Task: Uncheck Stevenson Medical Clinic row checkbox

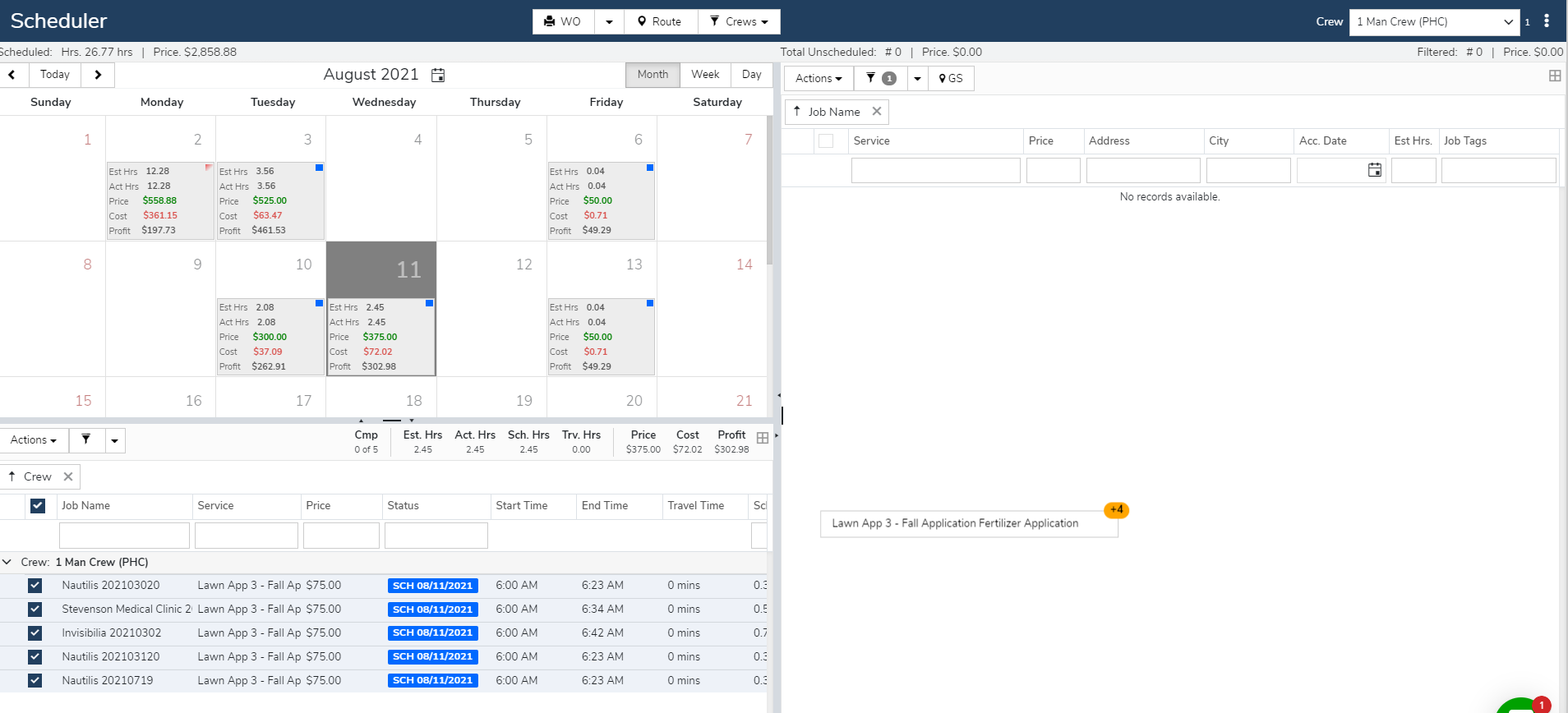Action: [35, 609]
